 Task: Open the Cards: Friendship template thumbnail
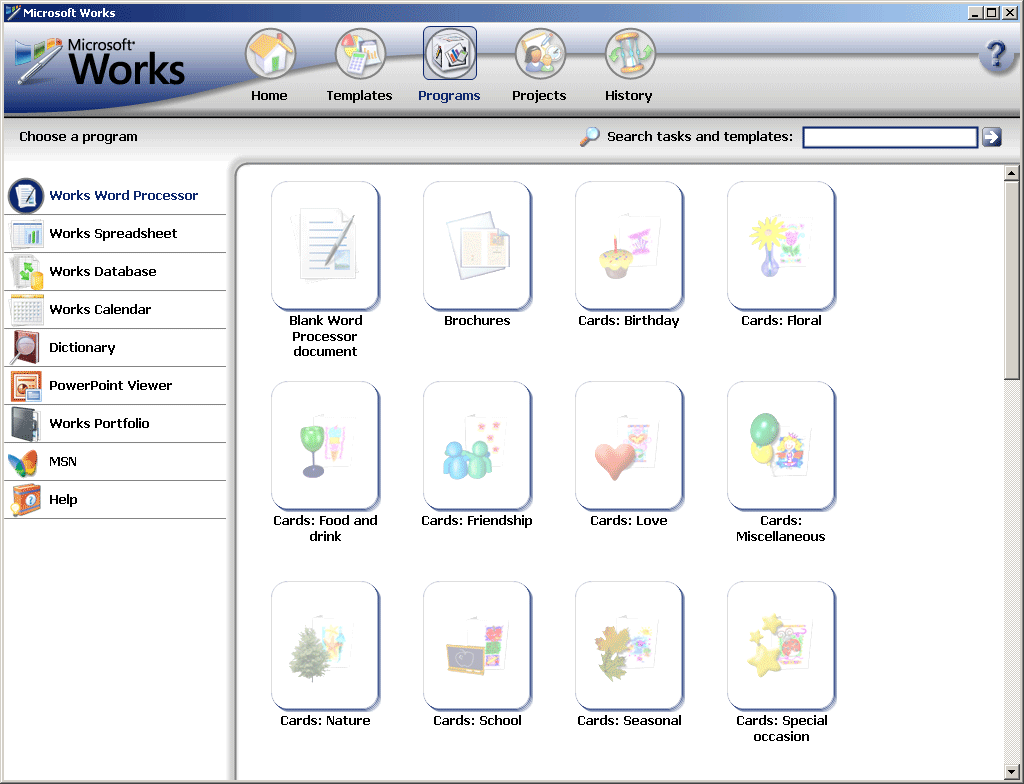(x=477, y=445)
